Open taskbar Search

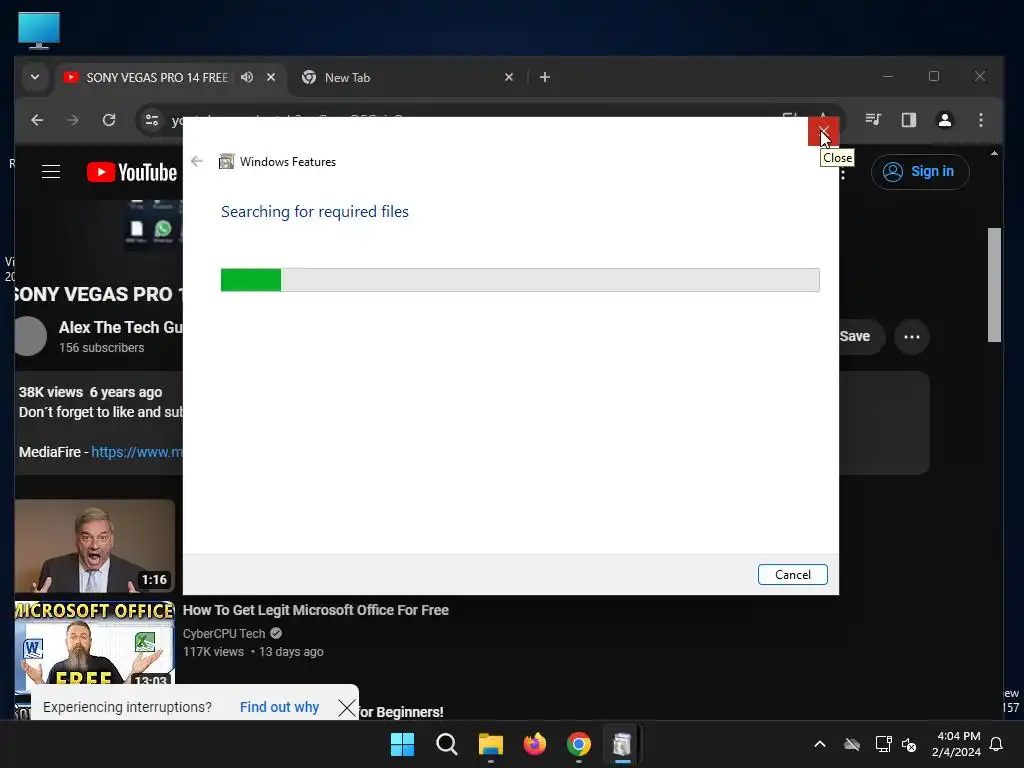[x=447, y=744]
